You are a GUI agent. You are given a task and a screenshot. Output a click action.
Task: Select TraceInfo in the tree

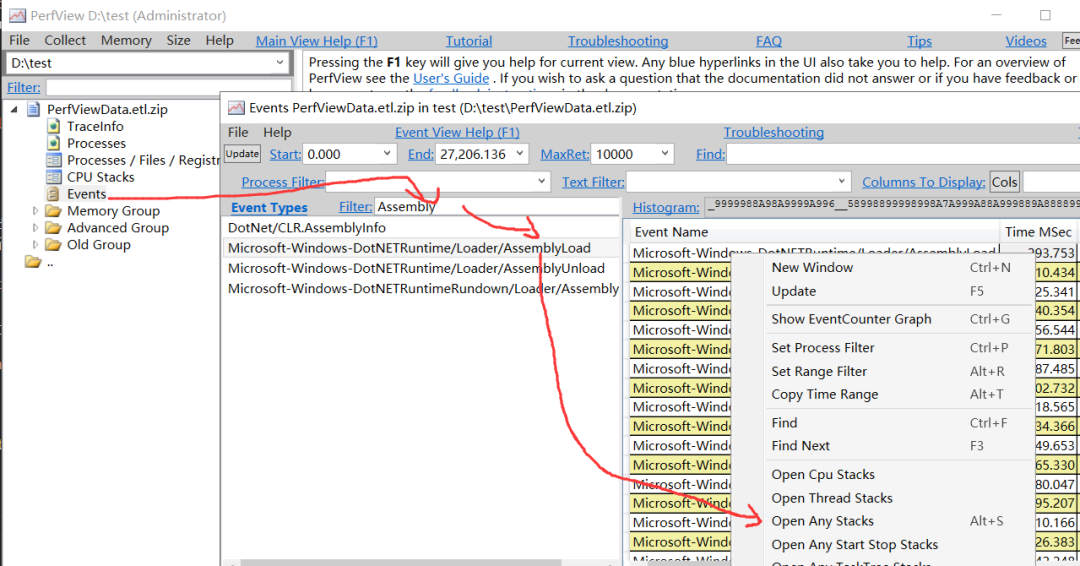[x=95, y=126]
